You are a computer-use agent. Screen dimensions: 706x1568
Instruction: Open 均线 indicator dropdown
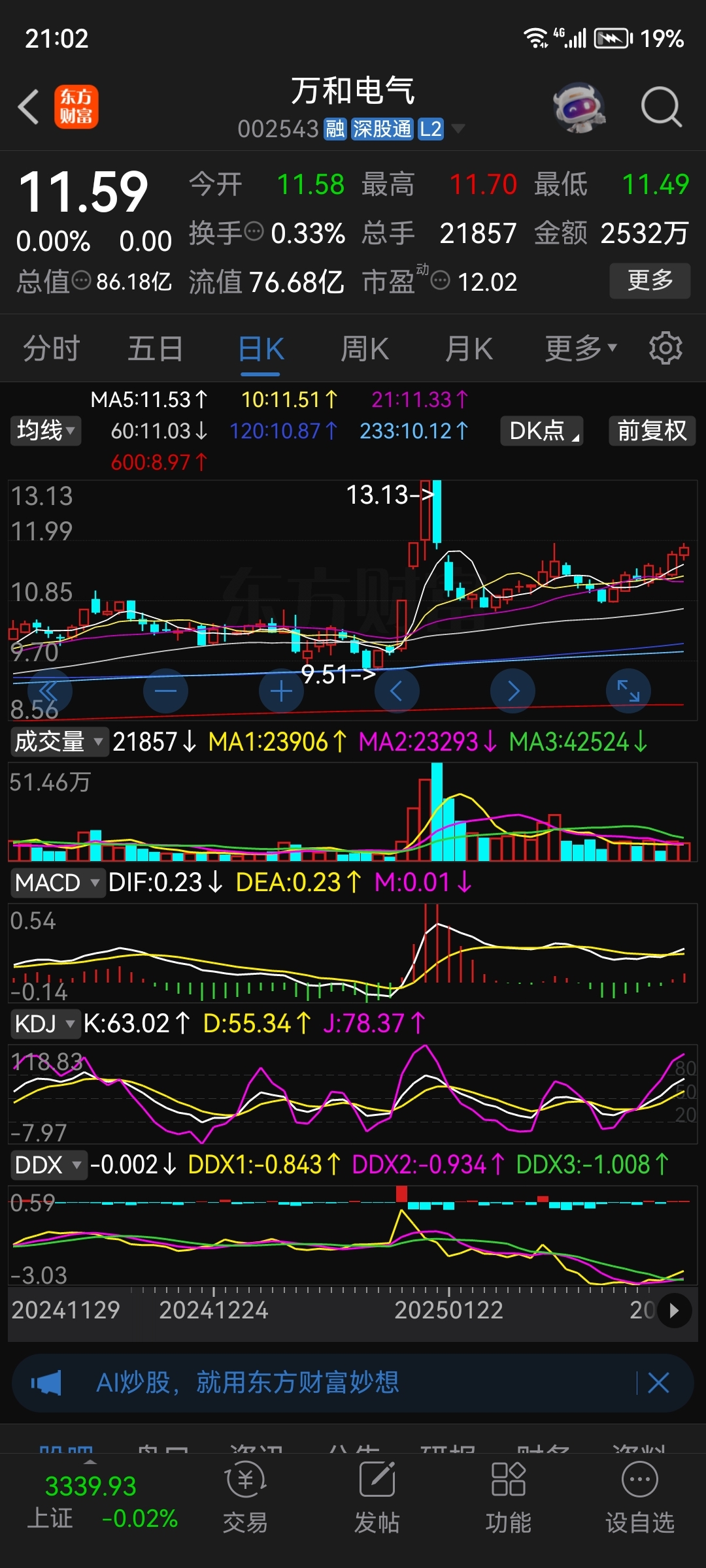(x=45, y=431)
